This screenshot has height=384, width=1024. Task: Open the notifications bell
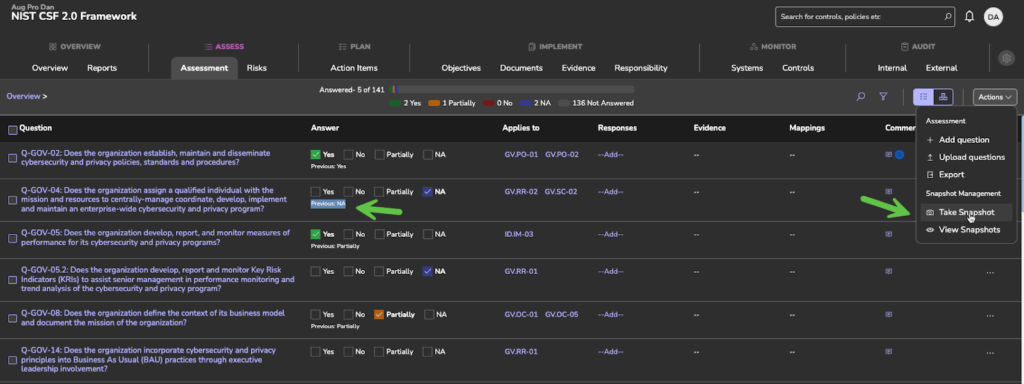coord(970,16)
